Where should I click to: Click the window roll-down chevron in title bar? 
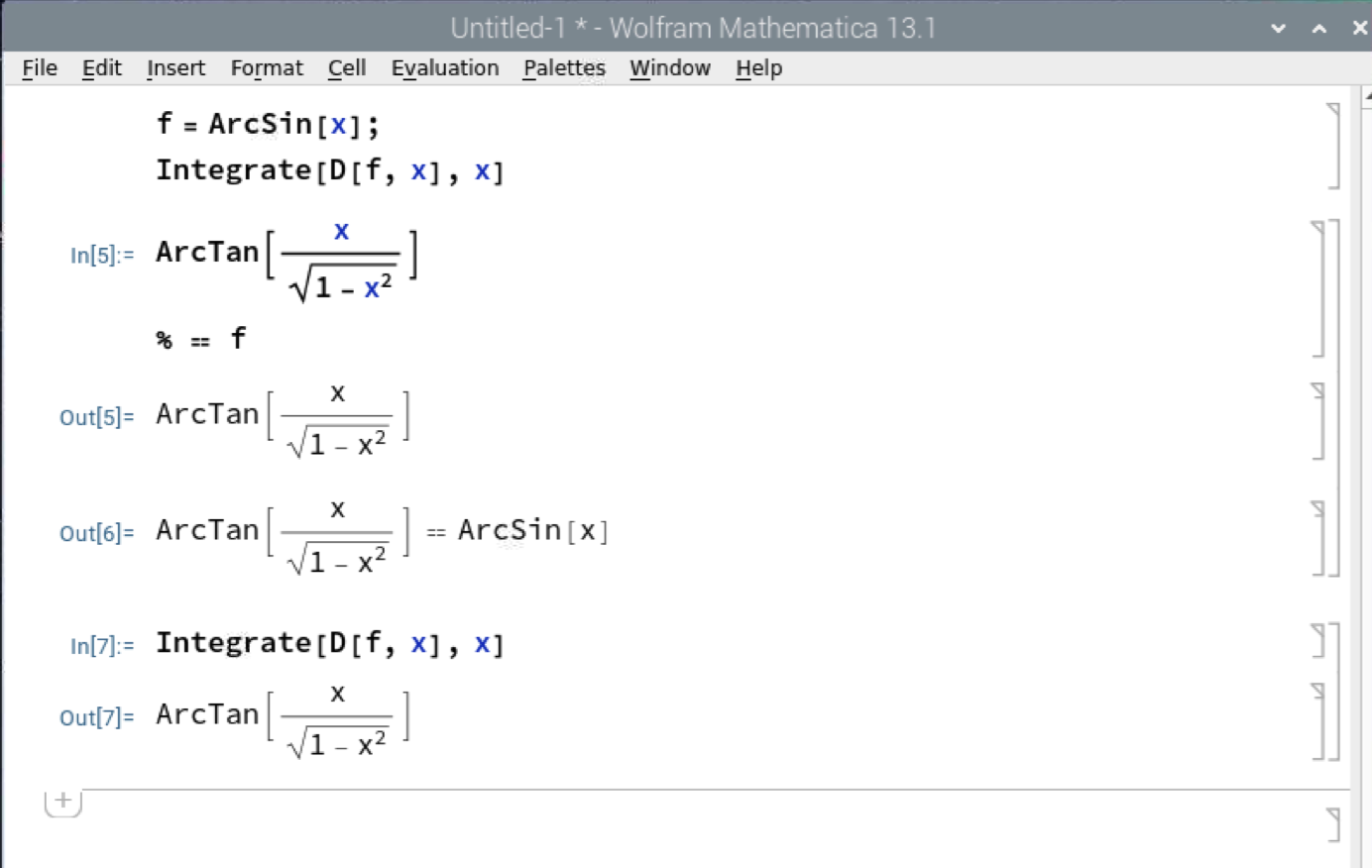[x=1279, y=29]
